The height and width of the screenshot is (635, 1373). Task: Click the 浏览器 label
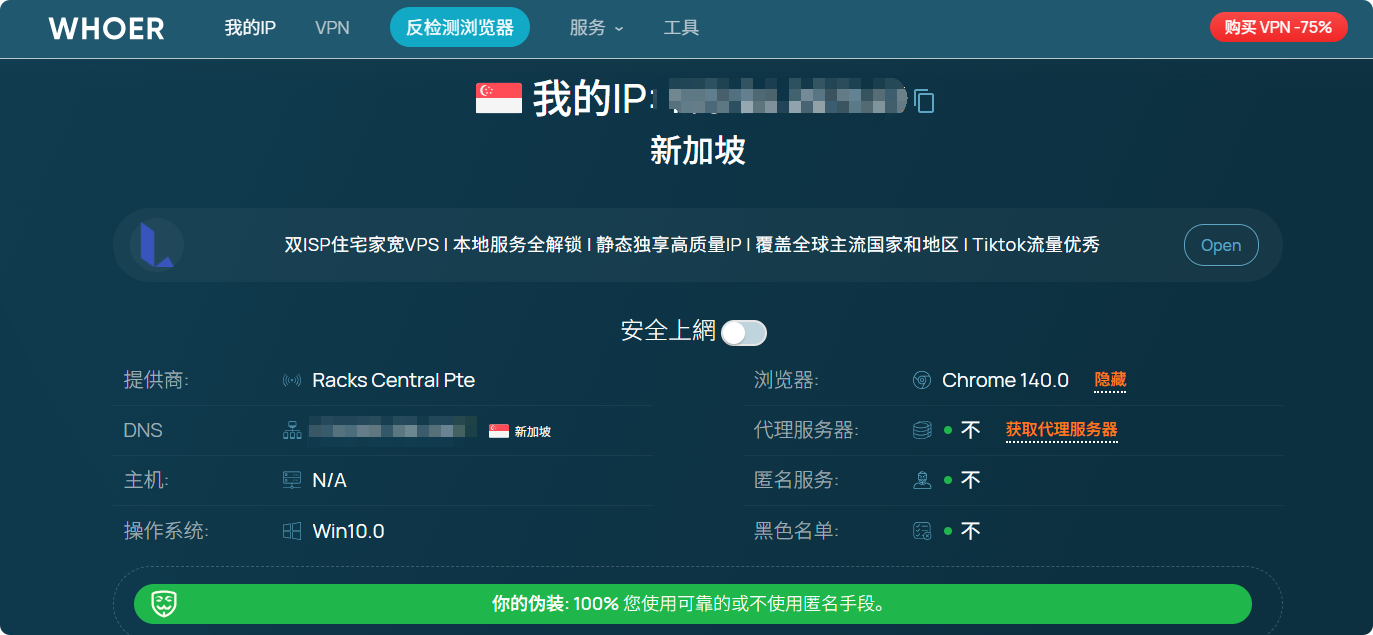tap(786, 381)
